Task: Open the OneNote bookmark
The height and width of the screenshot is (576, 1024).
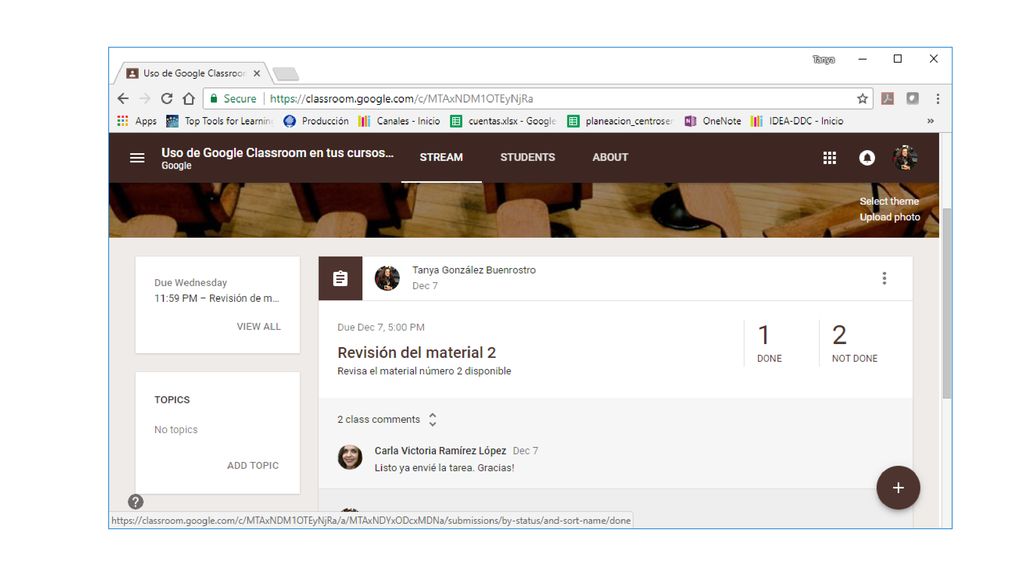Action: coord(712,121)
